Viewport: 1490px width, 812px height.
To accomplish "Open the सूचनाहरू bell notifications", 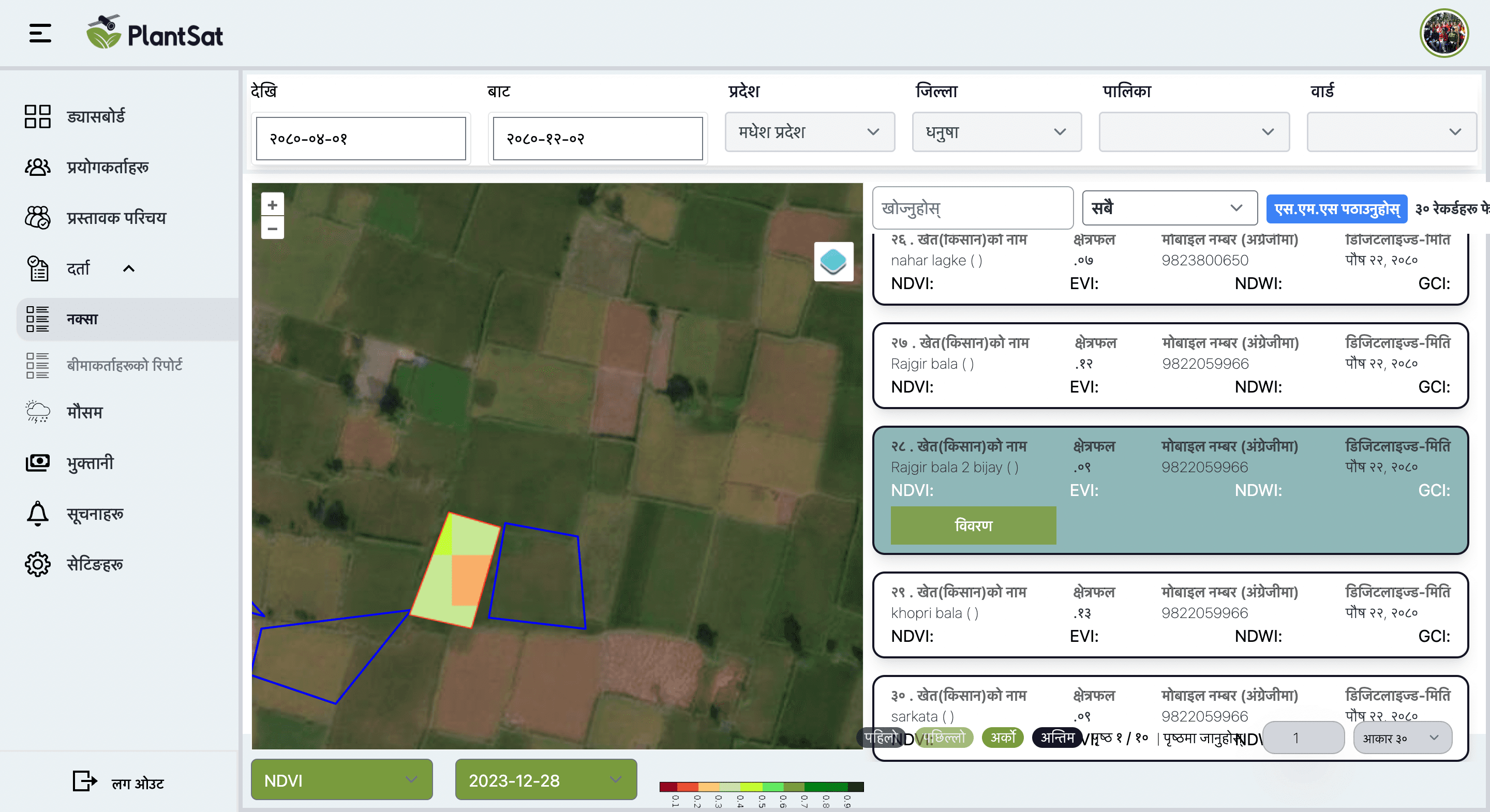I will (x=94, y=514).
